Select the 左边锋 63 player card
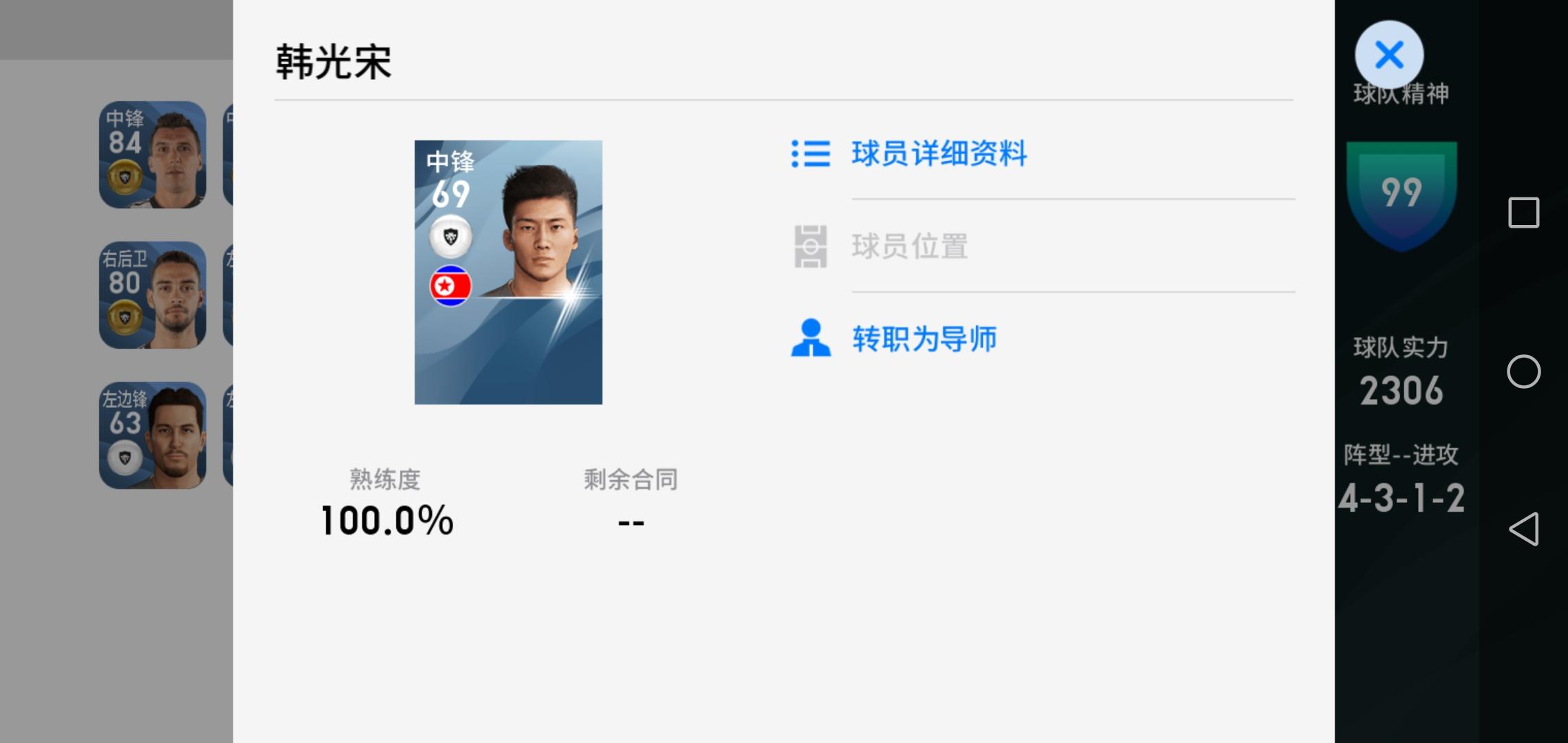 (153, 435)
